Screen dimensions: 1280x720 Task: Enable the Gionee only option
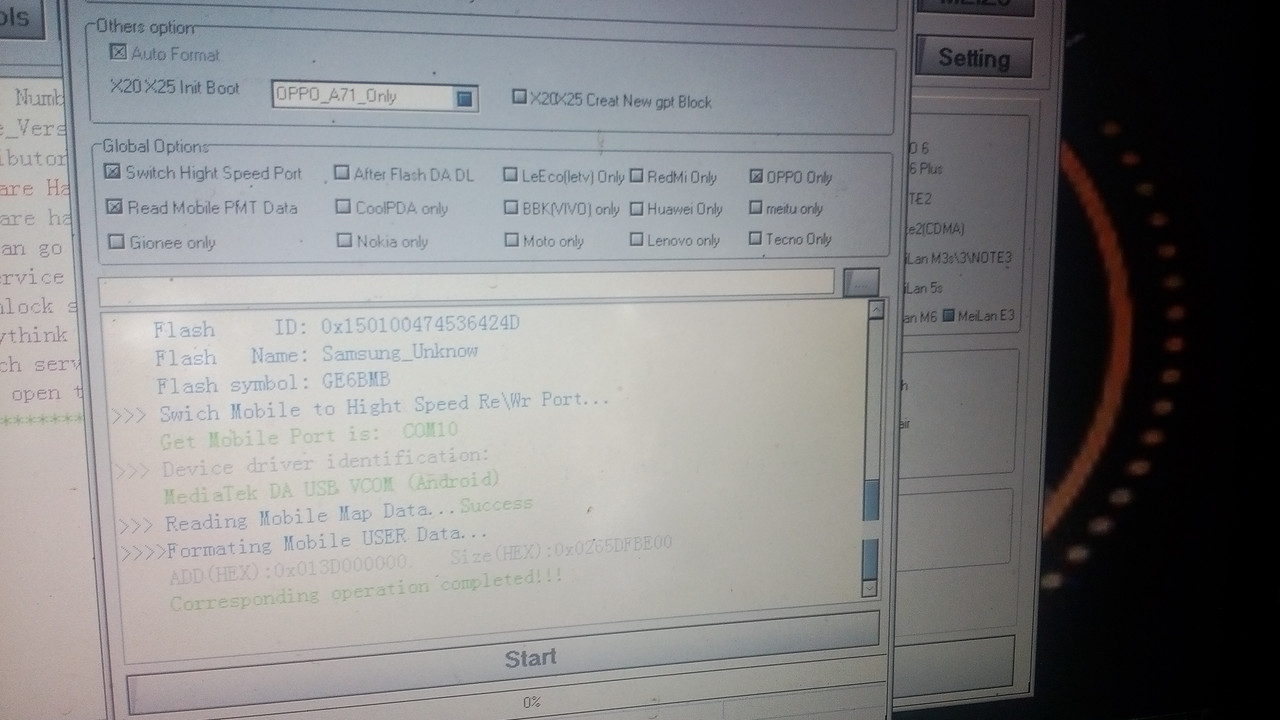[116, 242]
